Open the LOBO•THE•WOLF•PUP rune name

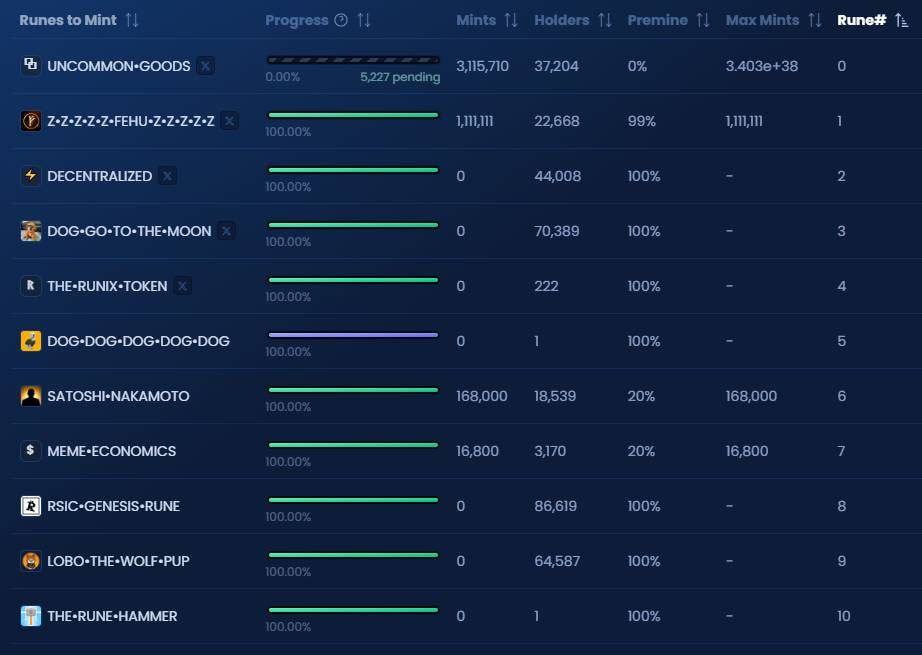point(118,561)
